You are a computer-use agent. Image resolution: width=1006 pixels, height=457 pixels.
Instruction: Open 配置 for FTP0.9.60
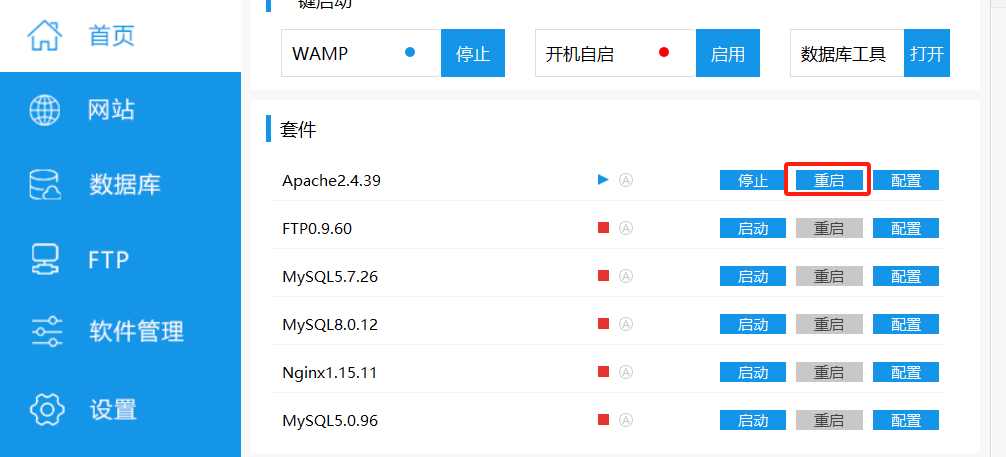click(x=906, y=228)
